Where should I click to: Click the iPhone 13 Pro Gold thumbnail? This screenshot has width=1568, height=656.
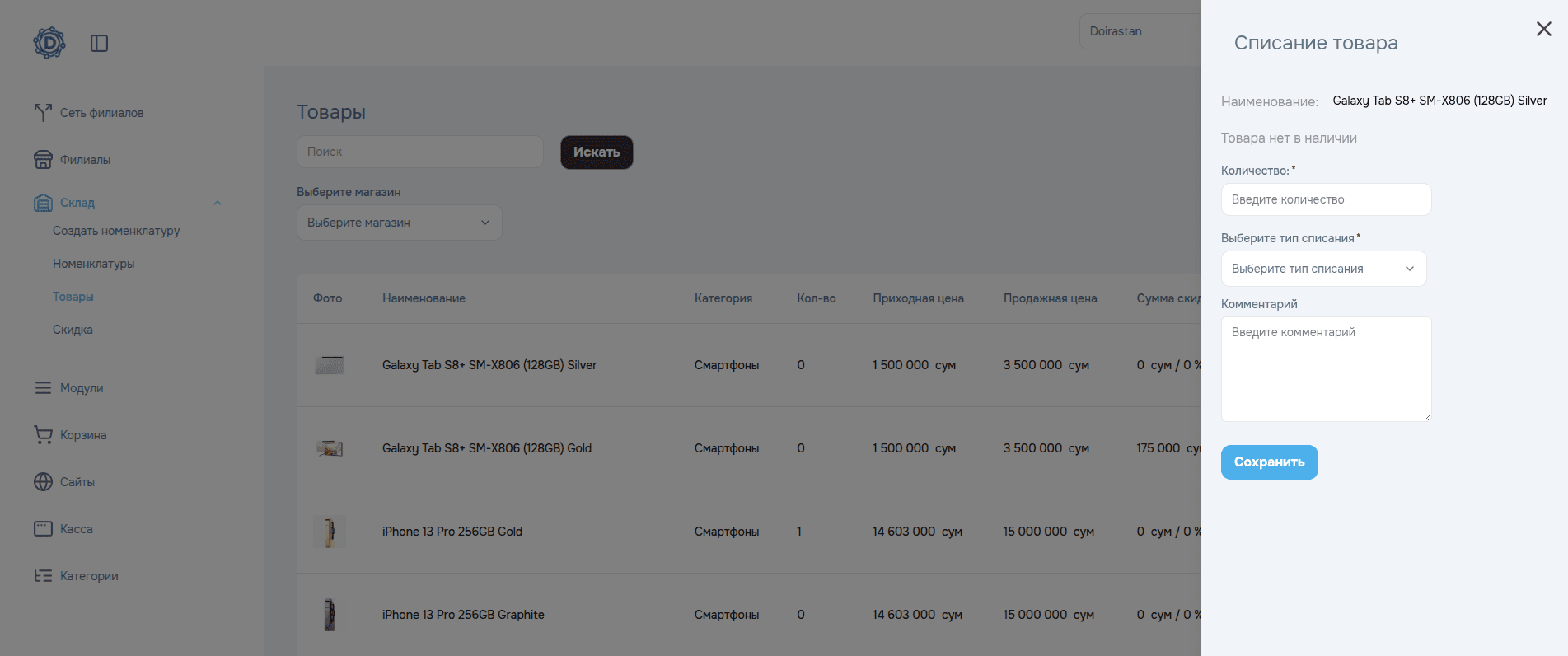329,532
